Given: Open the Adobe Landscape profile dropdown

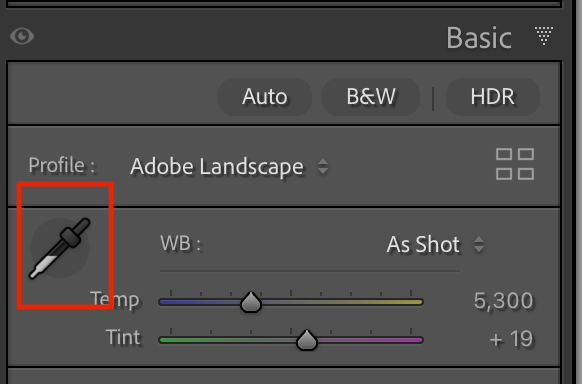Looking at the screenshot, I should pyautogui.click(x=229, y=166).
